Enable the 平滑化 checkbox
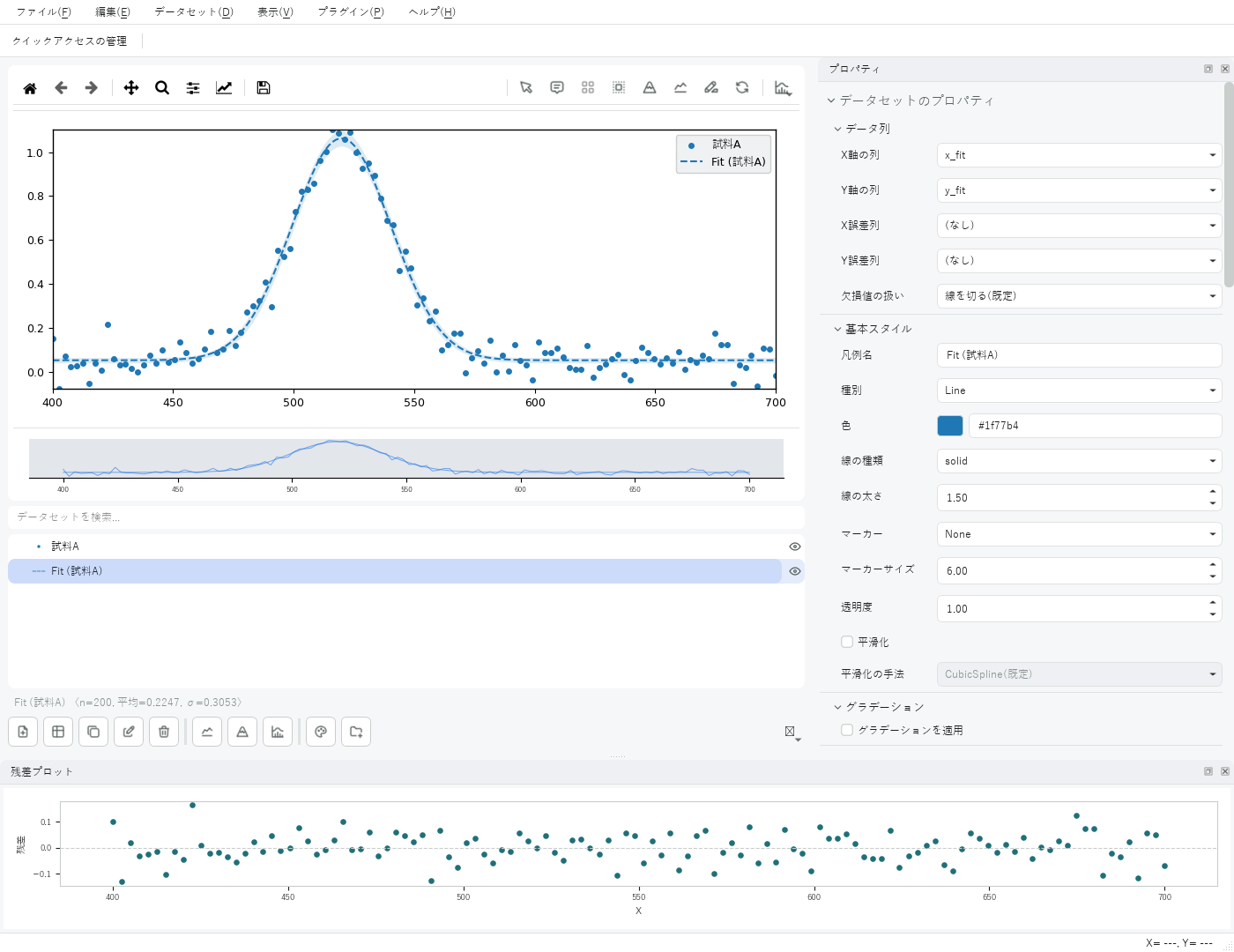This screenshot has width=1234, height=952. click(x=847, y=642)
